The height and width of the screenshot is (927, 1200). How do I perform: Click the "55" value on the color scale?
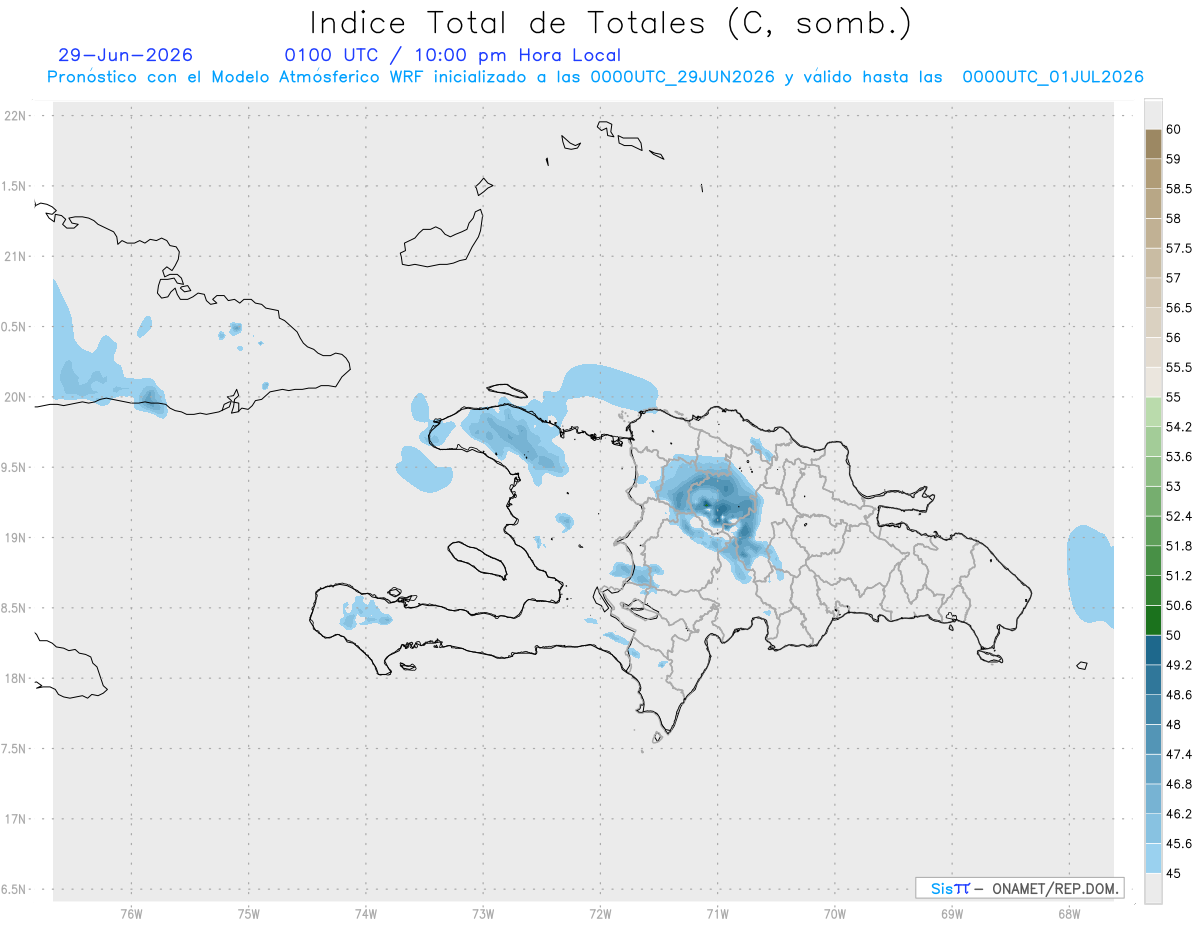tap(1174, 397)
